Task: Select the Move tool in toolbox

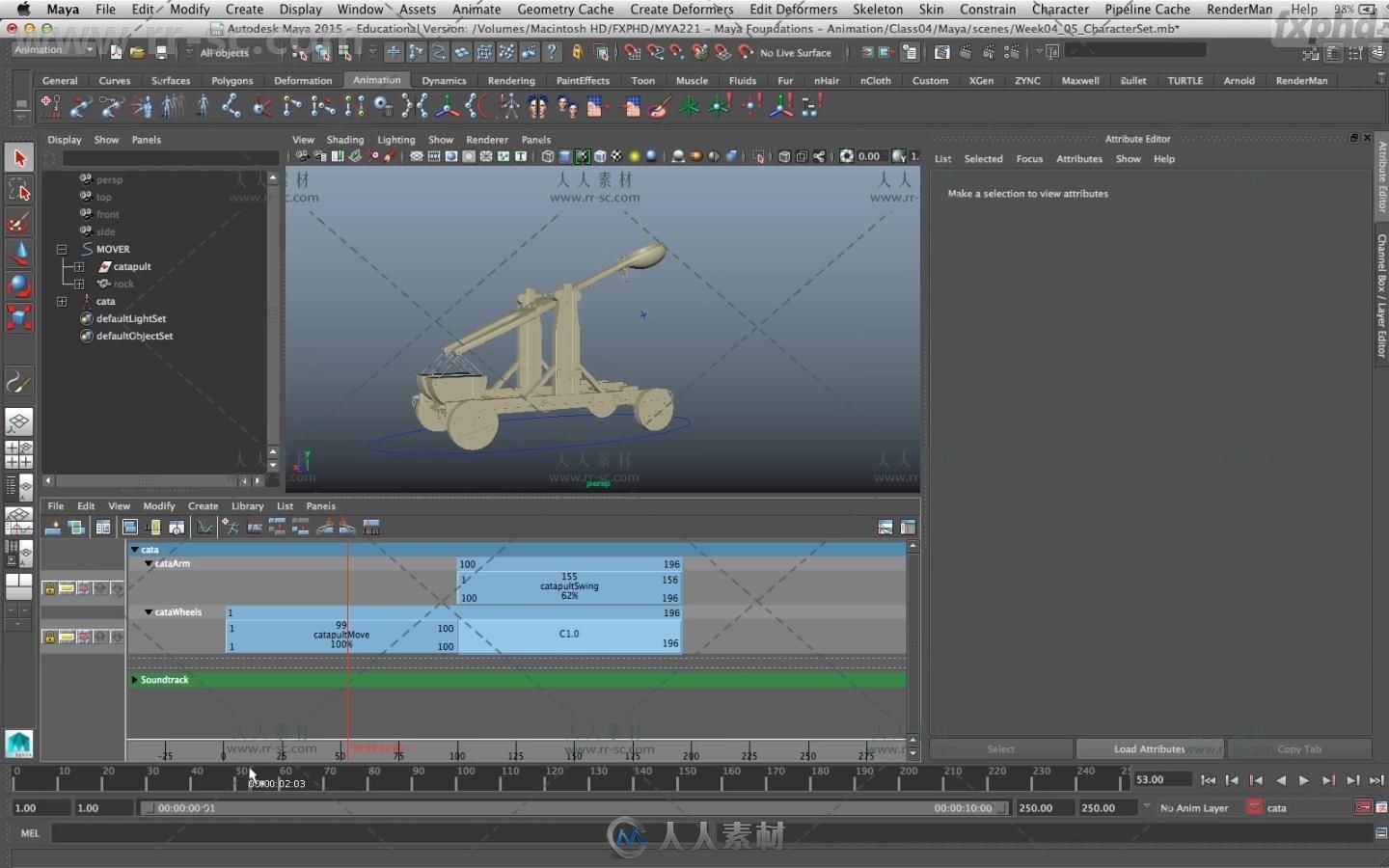Action: (x=19, y=254)
